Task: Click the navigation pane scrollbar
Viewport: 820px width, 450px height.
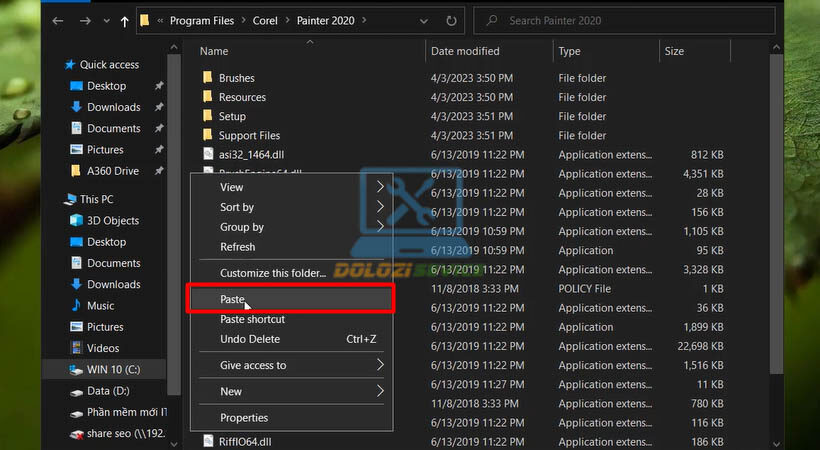Action: (x=174, y=225)
